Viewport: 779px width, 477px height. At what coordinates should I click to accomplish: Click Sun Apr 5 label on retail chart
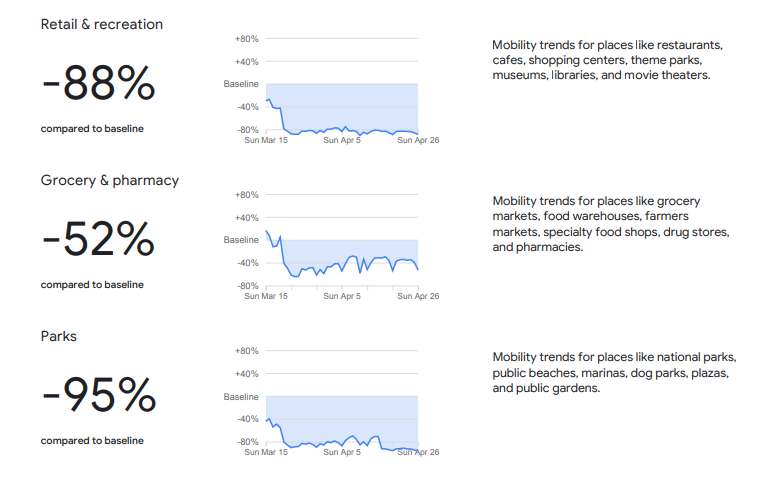[342, 140]
